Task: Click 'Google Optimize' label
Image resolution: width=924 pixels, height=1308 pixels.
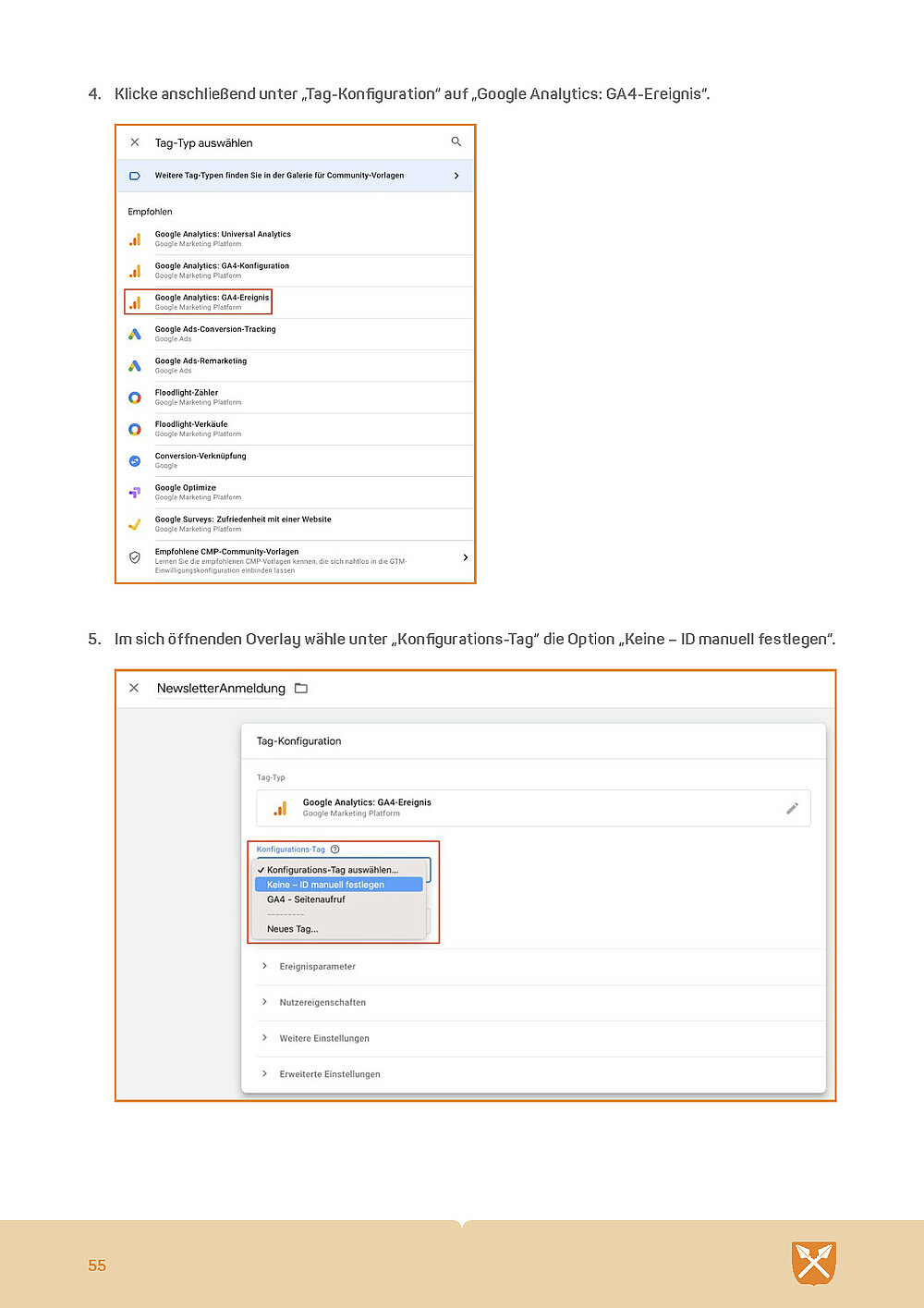Action: [186, 488]
